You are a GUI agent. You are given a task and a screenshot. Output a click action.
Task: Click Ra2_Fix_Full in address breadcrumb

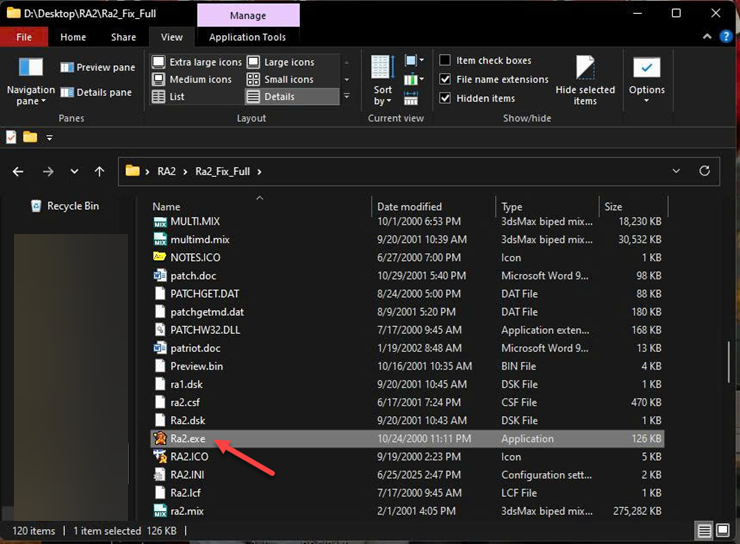pyautogui.click(x=223, y=171)
